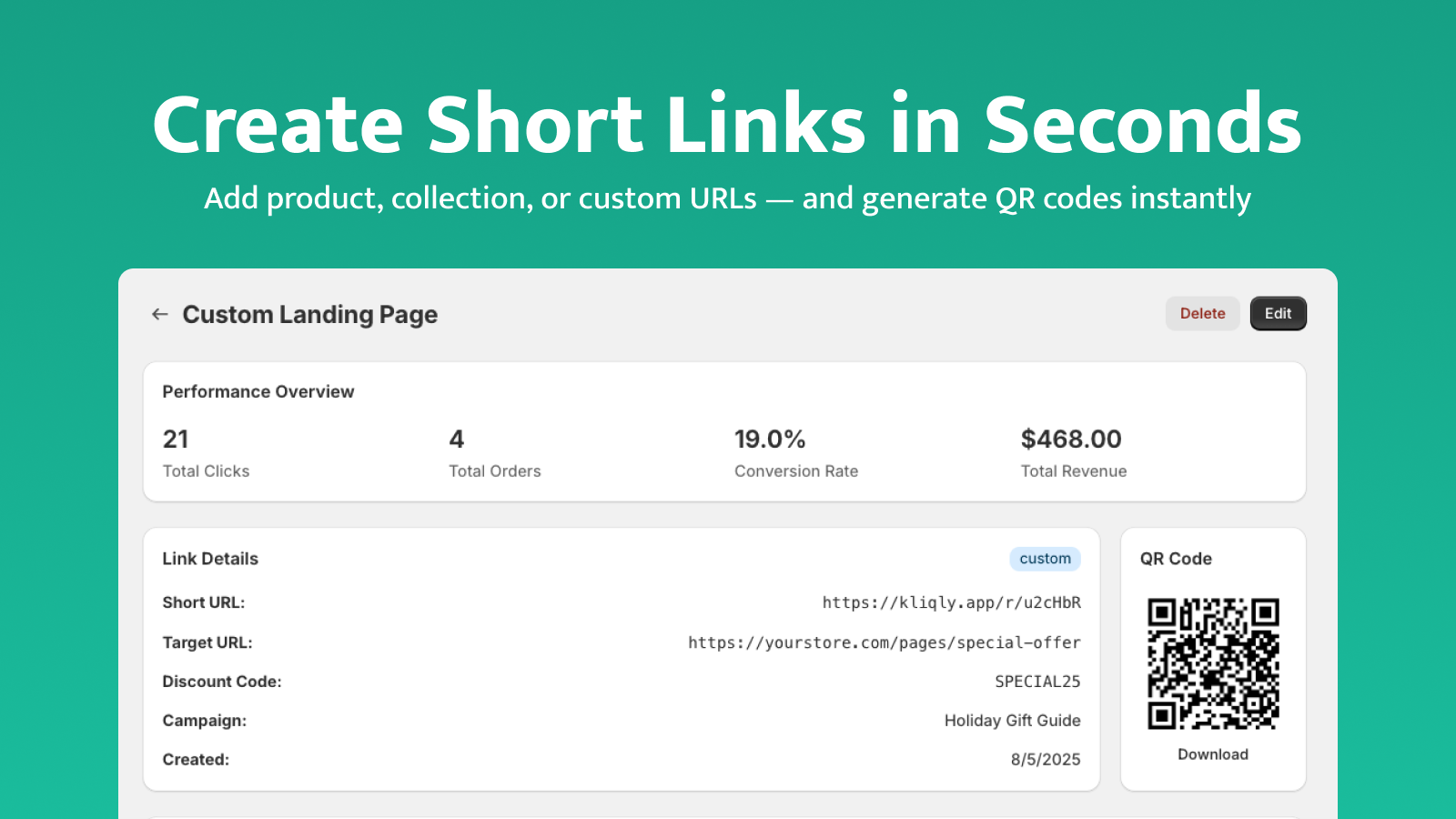Click the QR code image
The width and height of the screenshot is (1456, 819).
1213,663
